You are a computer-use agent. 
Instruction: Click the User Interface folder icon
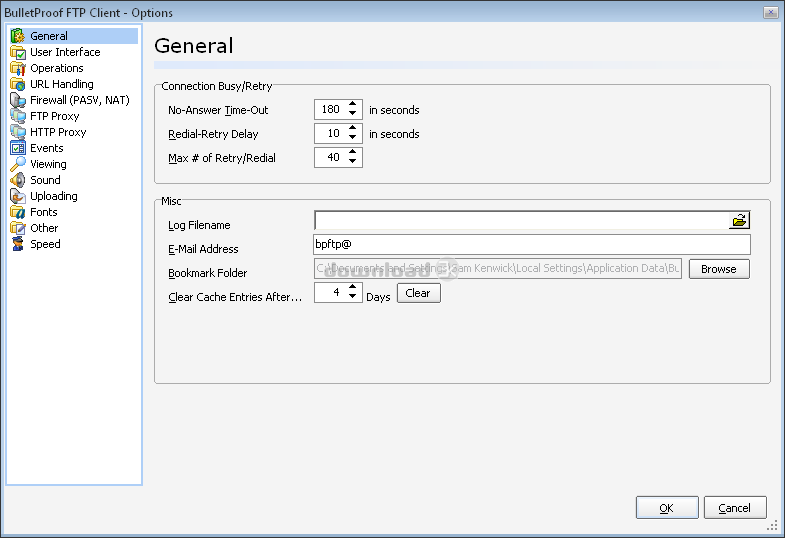pos(18,52)
